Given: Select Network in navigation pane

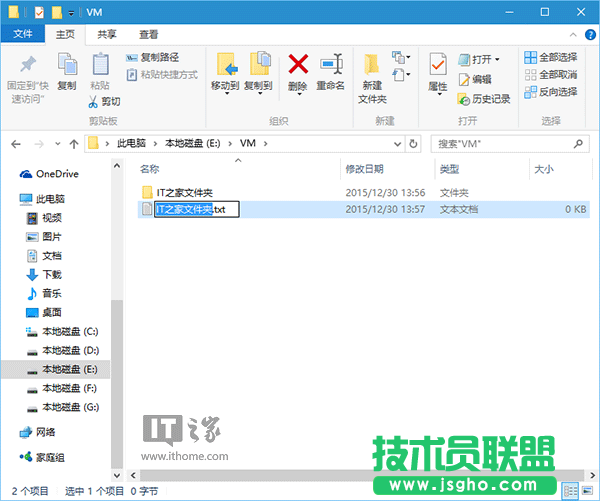Looking at the screenshot, I should (38, 432).
